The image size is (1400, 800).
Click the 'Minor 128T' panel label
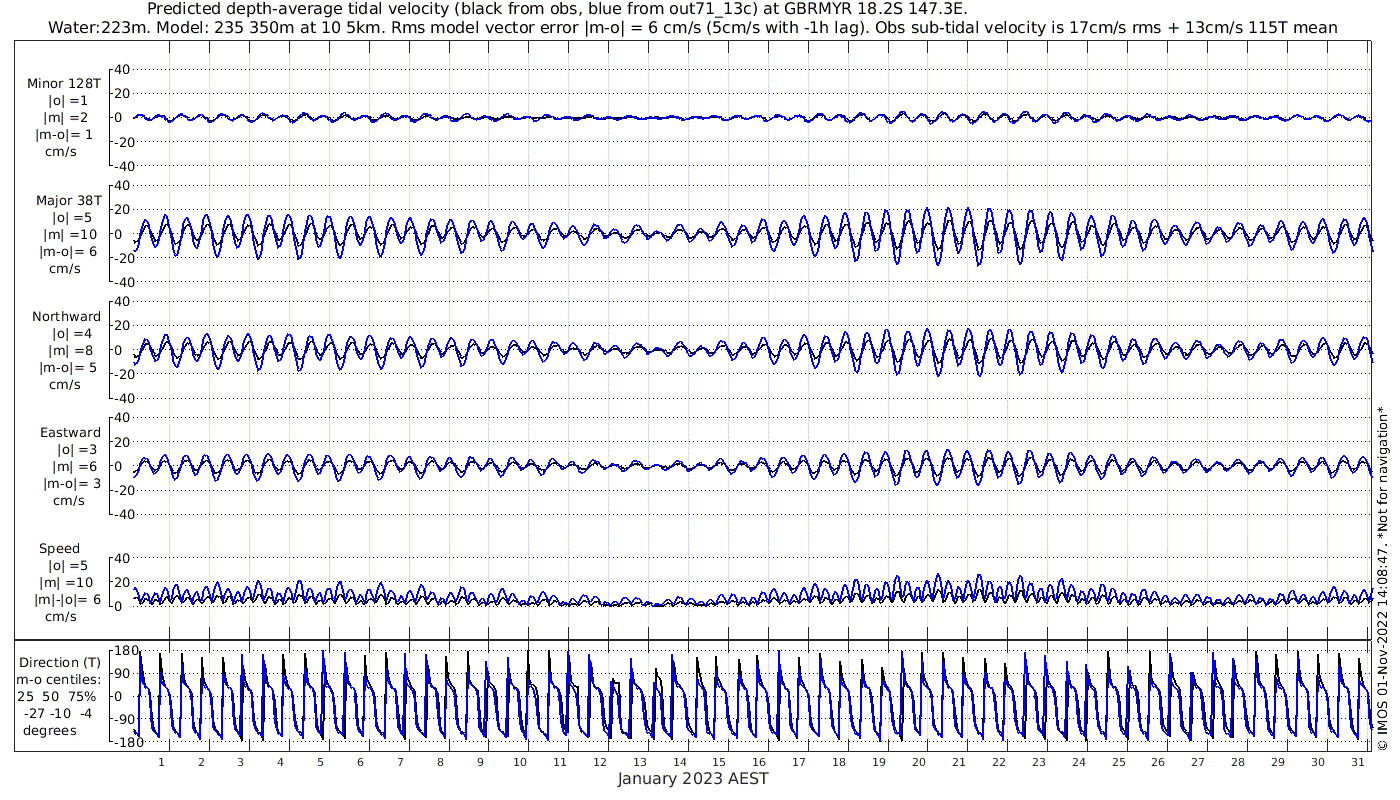(x=64, y=84)
